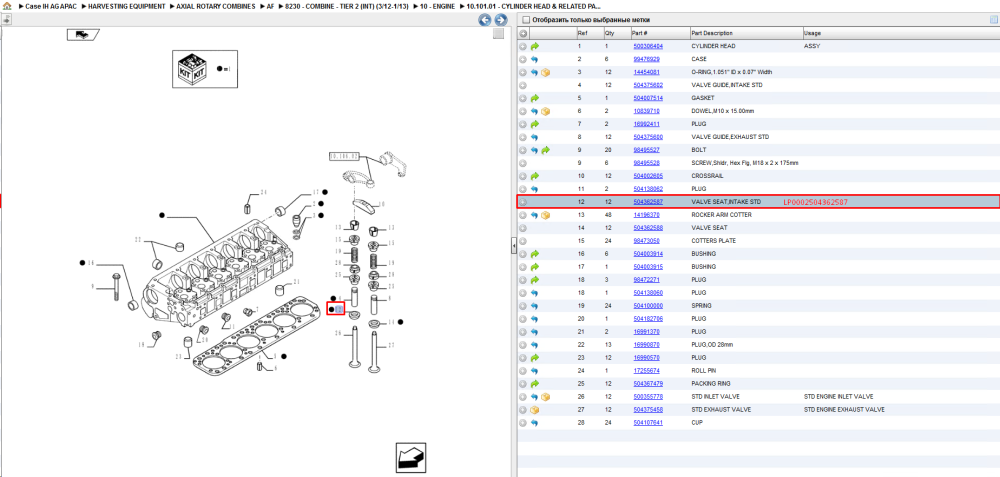This screenshot has width=1000, height=477.
Task: Select gray circle in CUP row
Action: [523, 422]
